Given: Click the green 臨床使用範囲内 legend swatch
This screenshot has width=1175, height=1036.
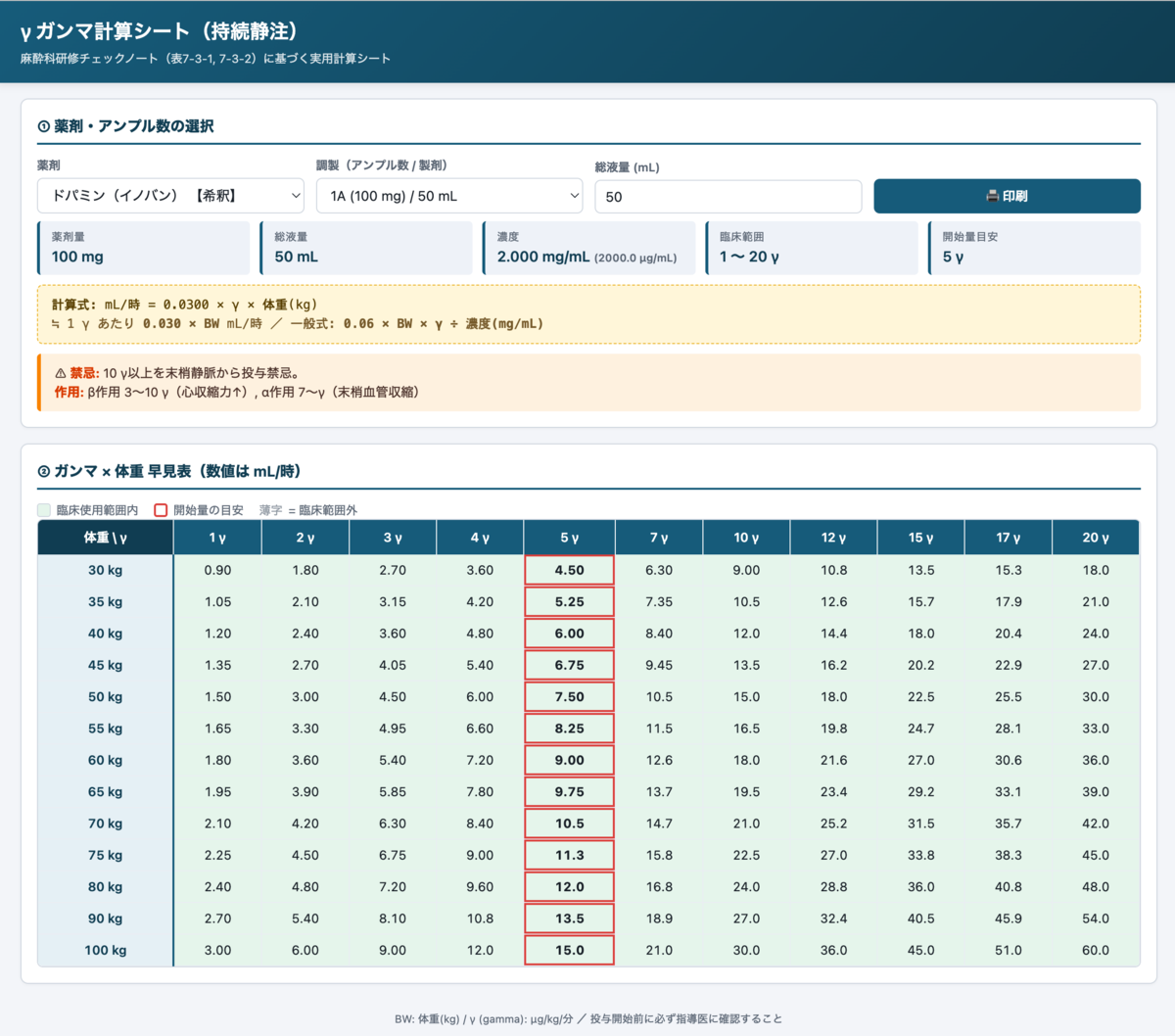Looking at the screenshot, I should [x=44, y=510].
